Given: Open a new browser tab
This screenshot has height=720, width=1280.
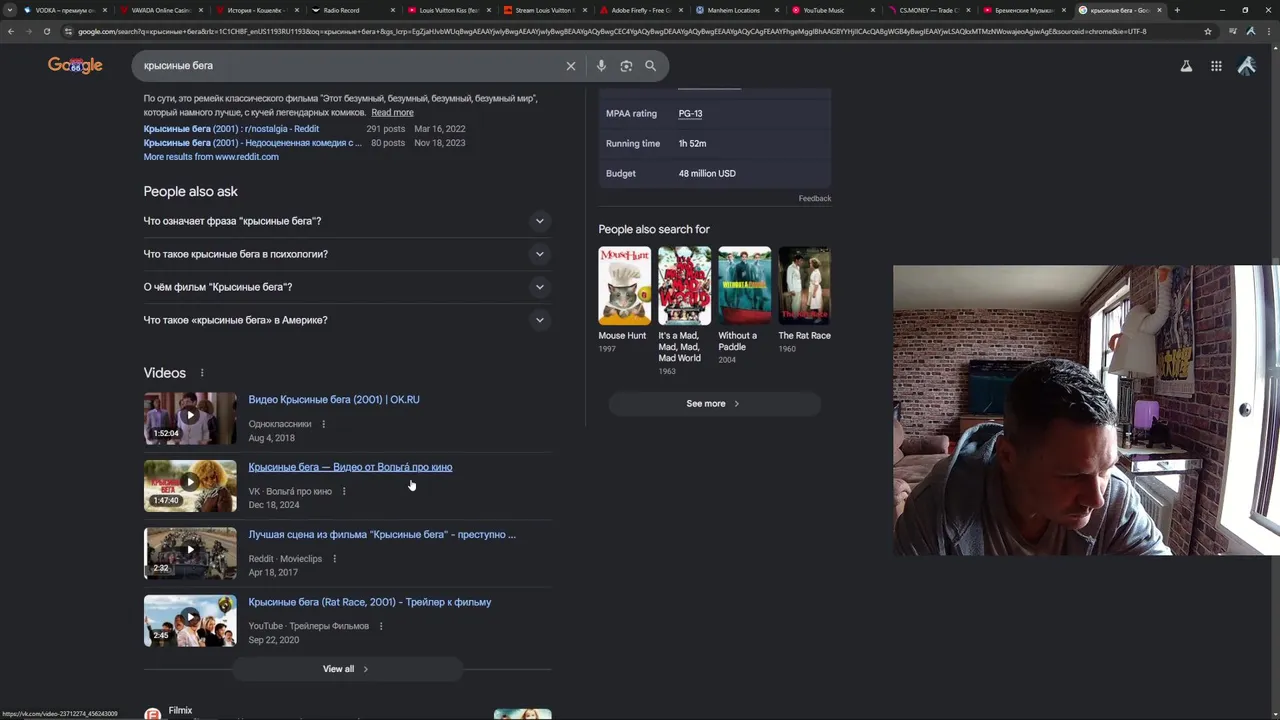Looking at the screenshot, I should (1177, 10).
